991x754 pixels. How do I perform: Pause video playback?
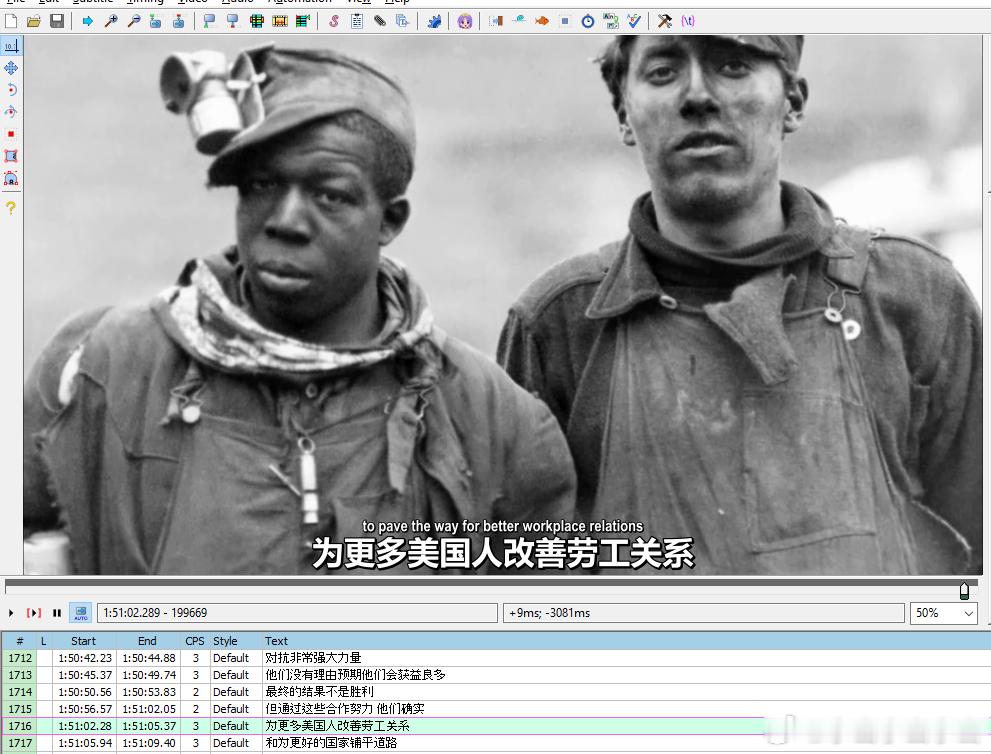tap(57, 612)
